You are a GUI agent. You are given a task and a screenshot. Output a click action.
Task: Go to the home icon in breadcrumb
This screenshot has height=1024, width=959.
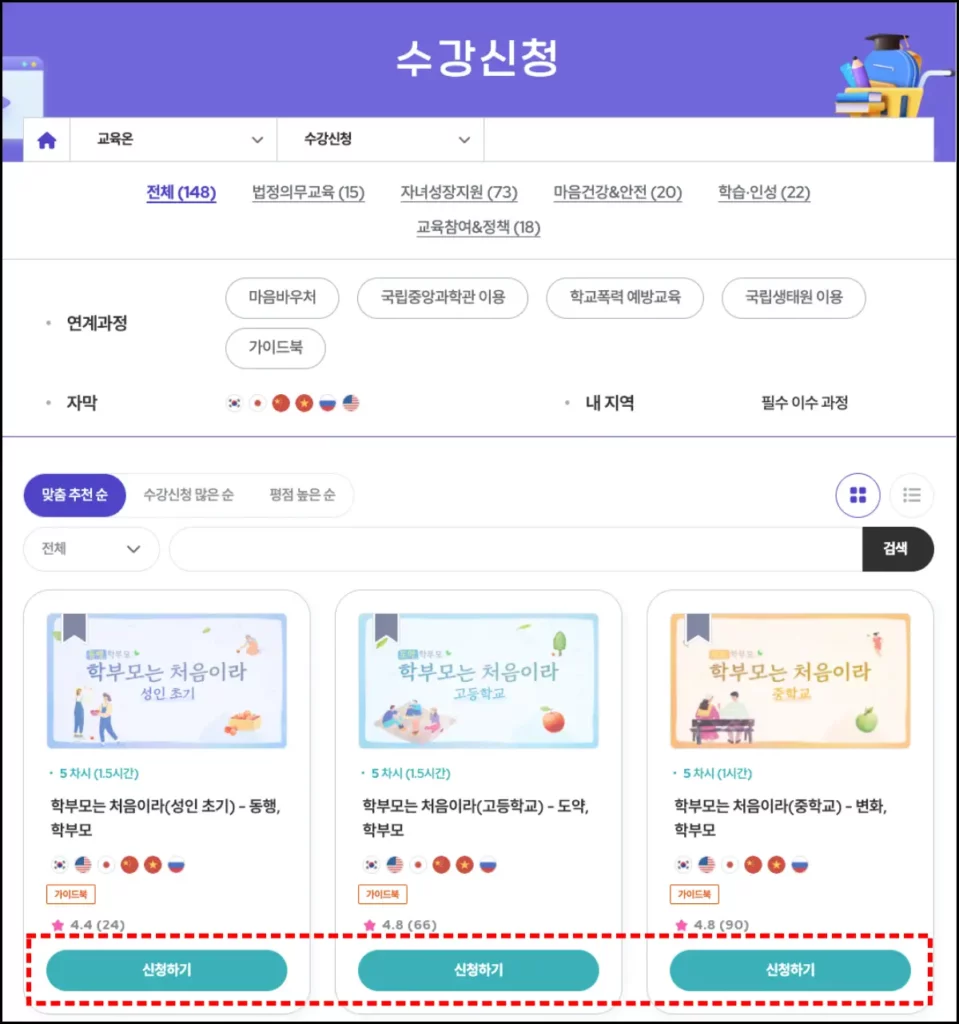47,140
